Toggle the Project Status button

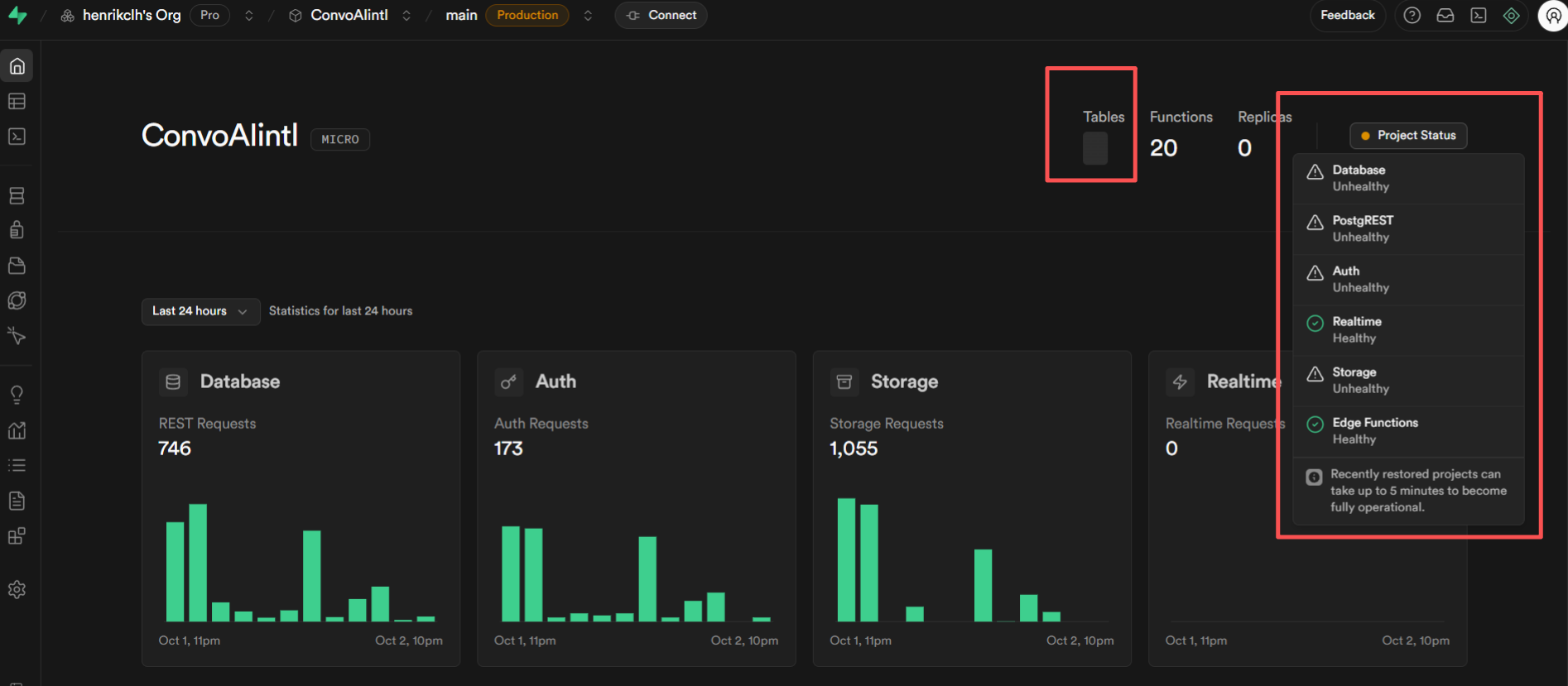click(x=1408, y=136)
